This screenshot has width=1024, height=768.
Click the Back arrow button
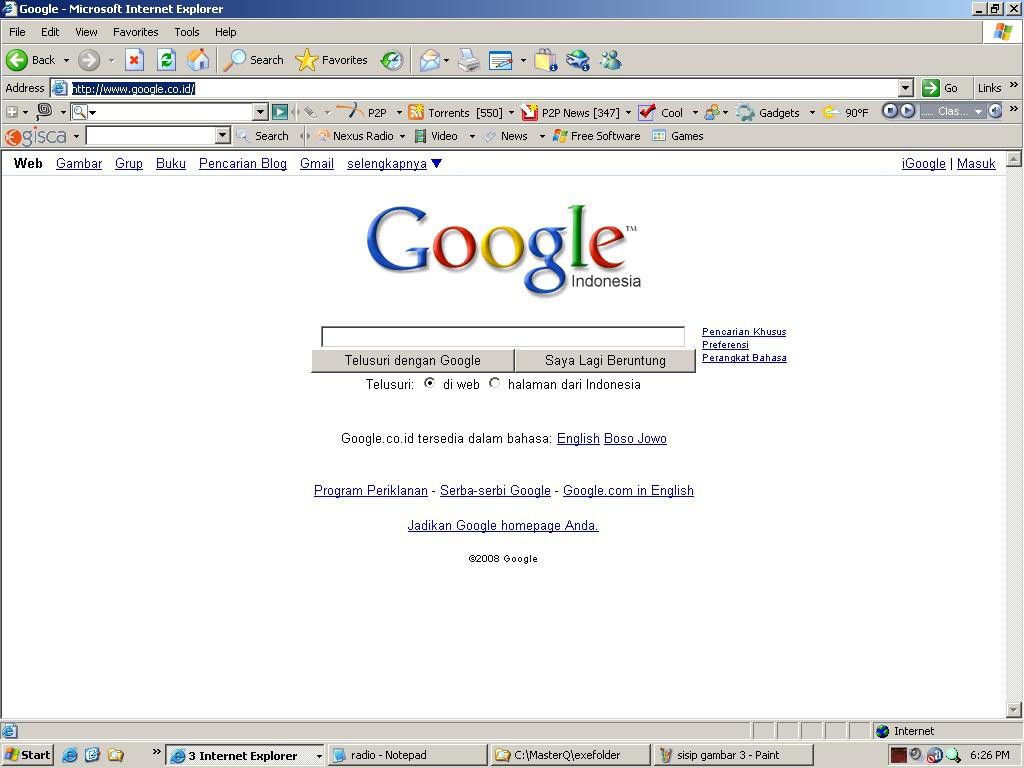click(x=31, y=60)
